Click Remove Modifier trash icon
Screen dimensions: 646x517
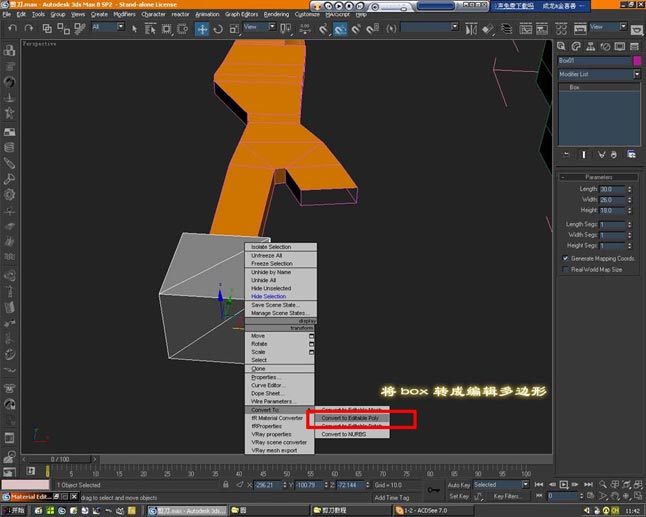click(x=613, y=154)
